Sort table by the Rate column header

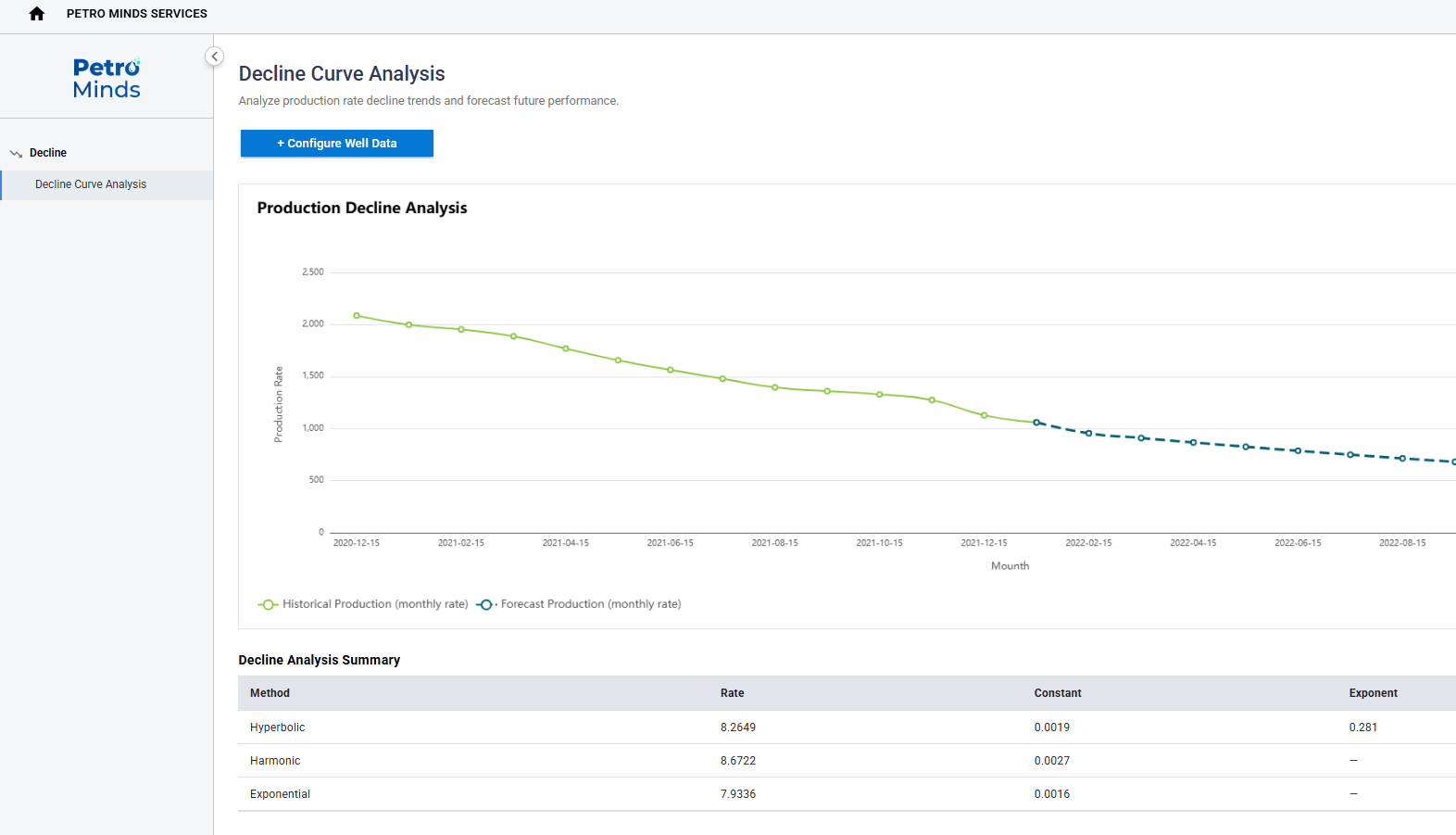732,693
